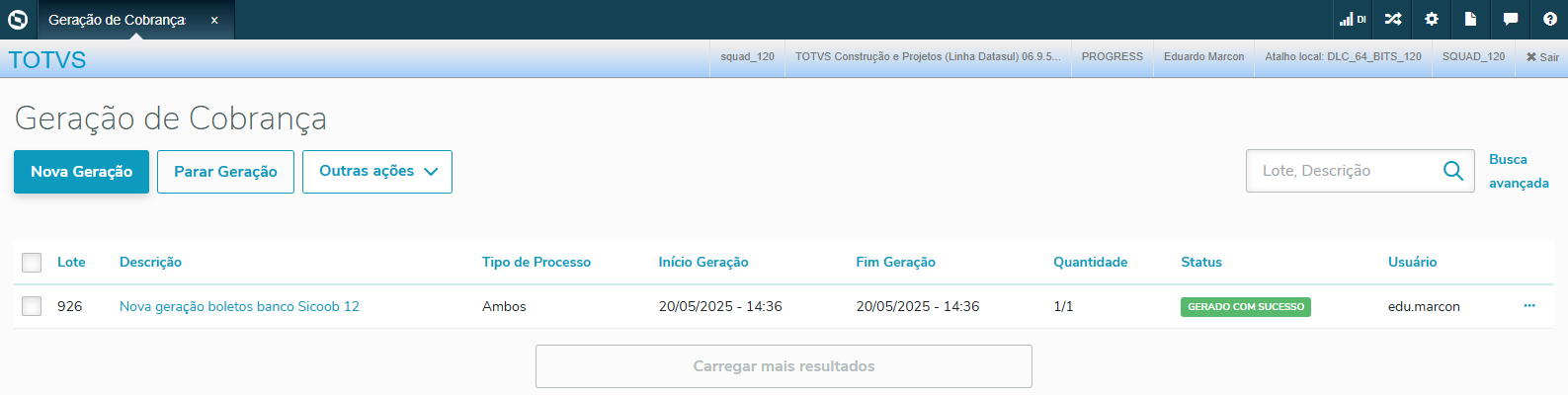Click the PROGRESS header item
The image size is (1568, 395).
pos(1112,57)
